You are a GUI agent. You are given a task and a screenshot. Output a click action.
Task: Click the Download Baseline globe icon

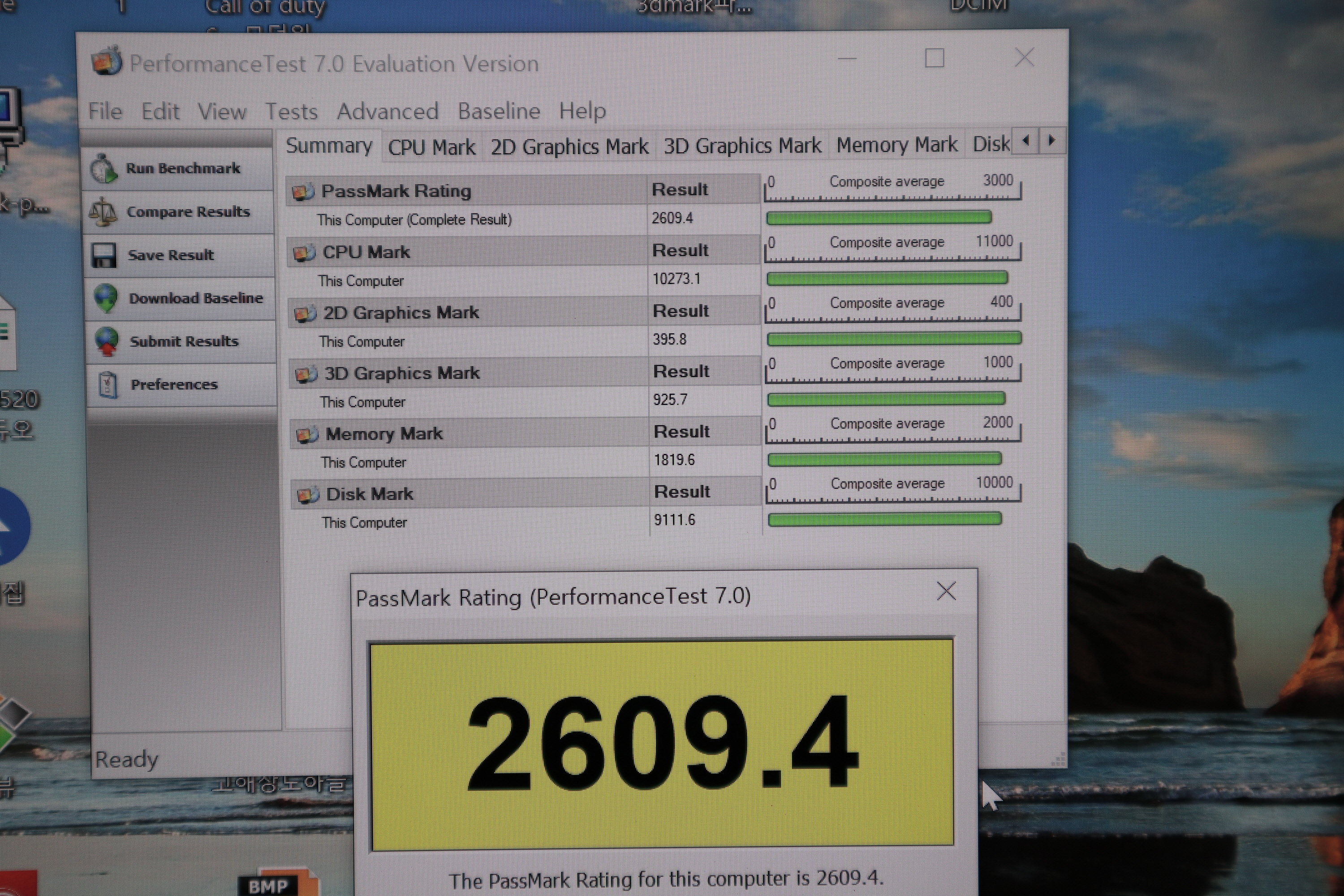coord(106,298)
